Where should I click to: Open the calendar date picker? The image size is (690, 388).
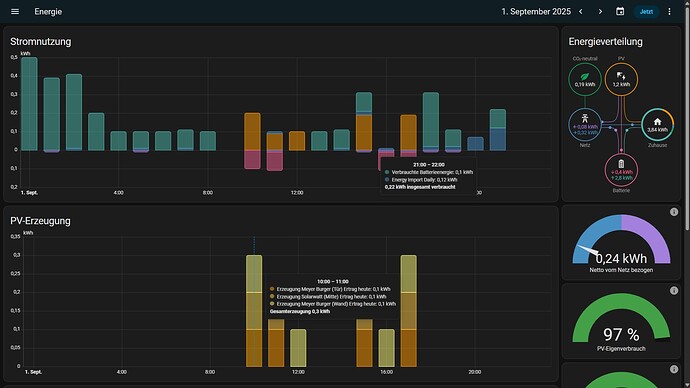pos(620,11)
